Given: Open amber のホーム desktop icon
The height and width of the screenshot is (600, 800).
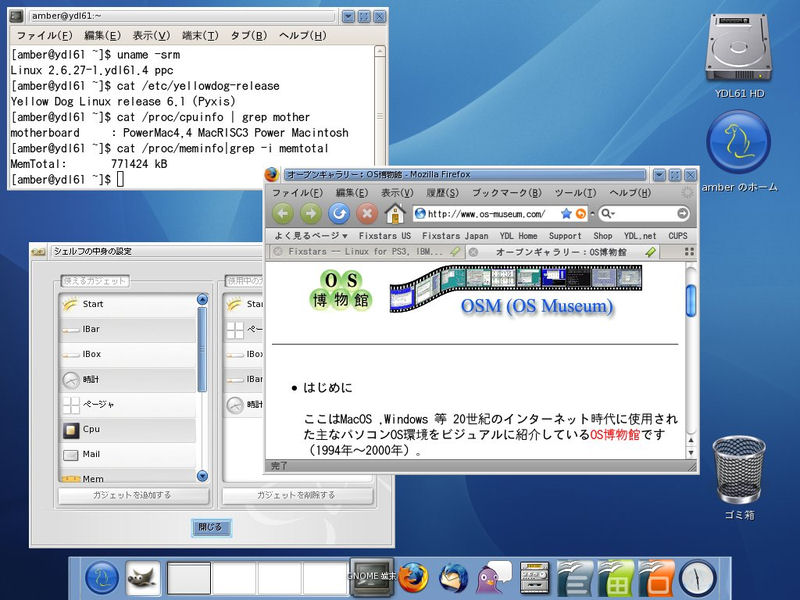Looking at the screenshot, I should [x=739, y=151].
